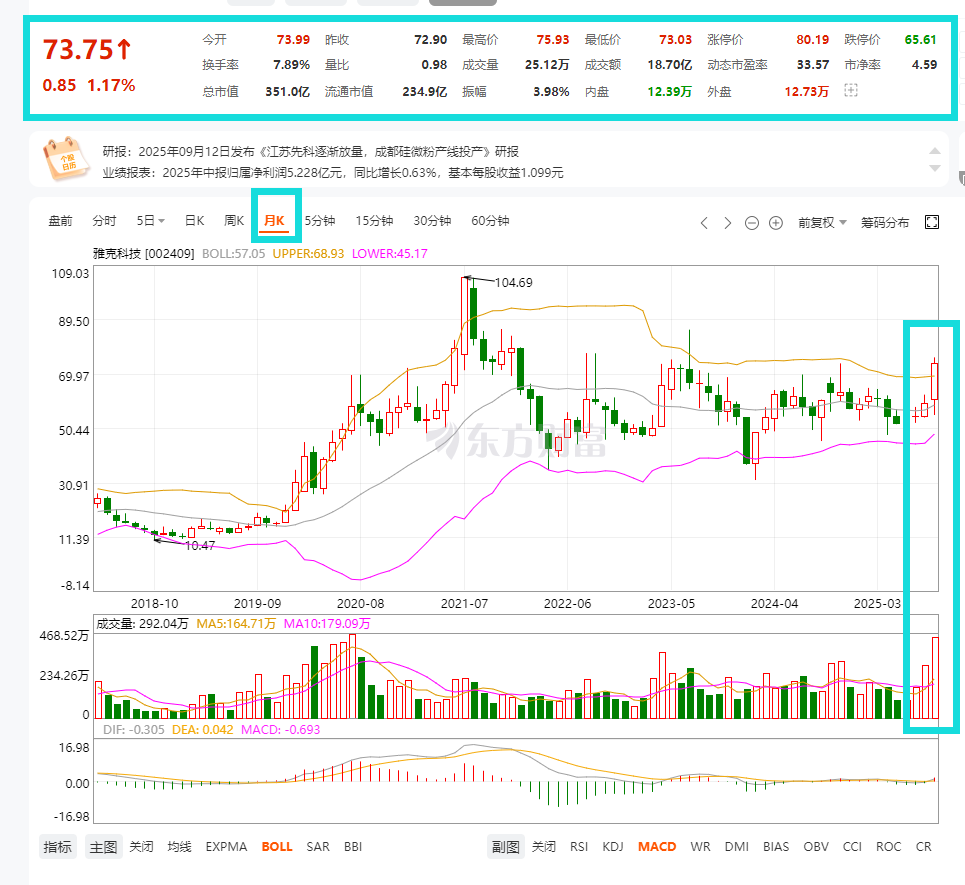Click the 成交量: 292.04万 label

click(142, 623)
